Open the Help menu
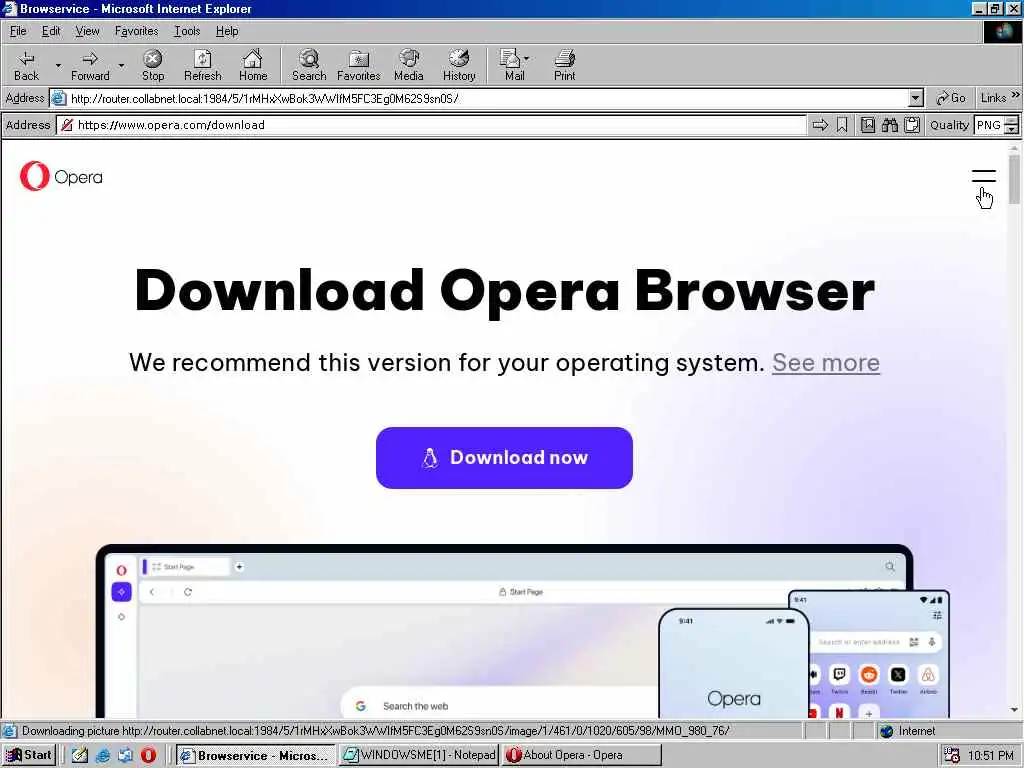The image size is (1024, 768). (227, 31)
